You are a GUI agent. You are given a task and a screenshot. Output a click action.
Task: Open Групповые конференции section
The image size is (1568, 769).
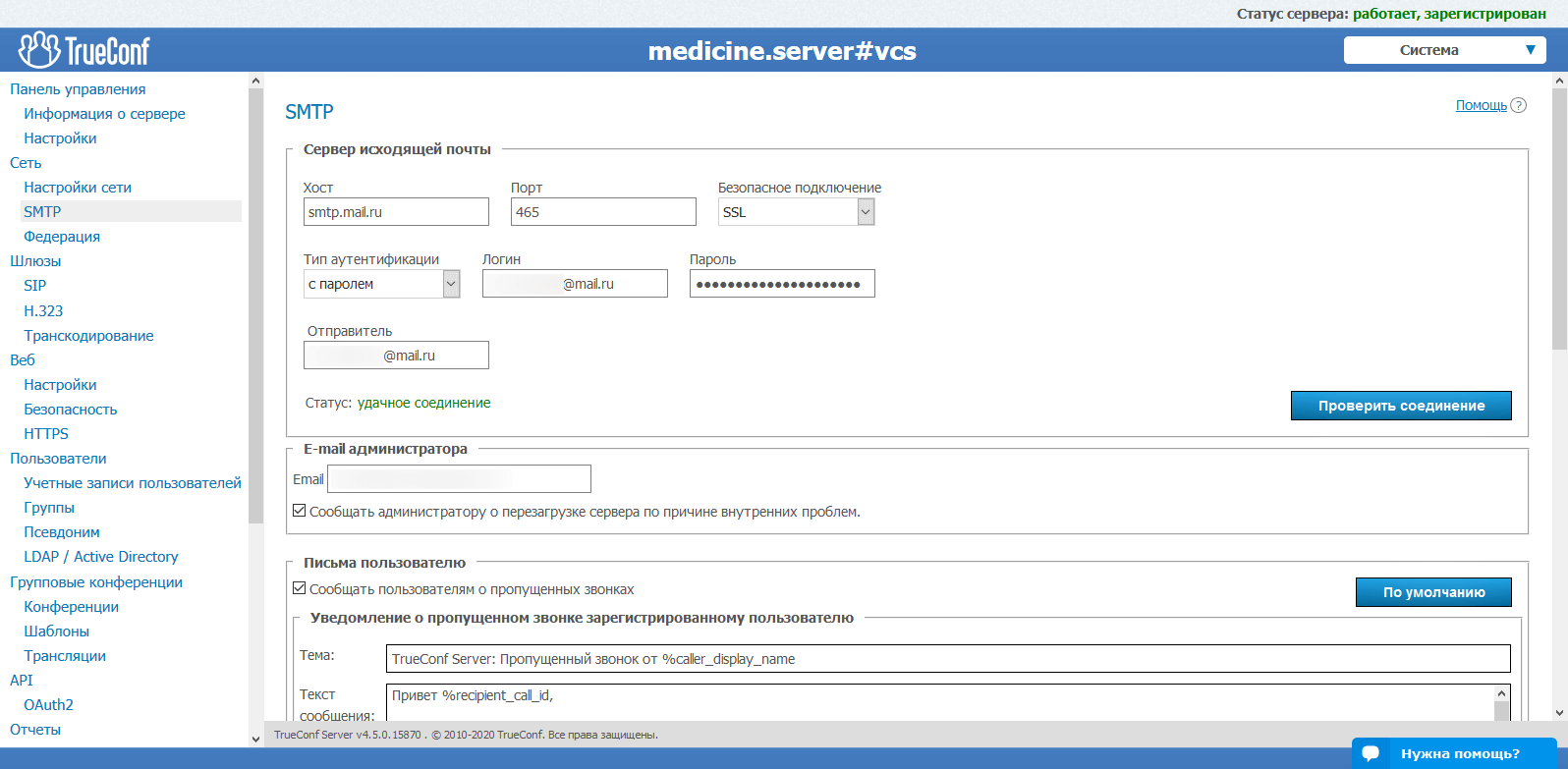click(96, 582)
